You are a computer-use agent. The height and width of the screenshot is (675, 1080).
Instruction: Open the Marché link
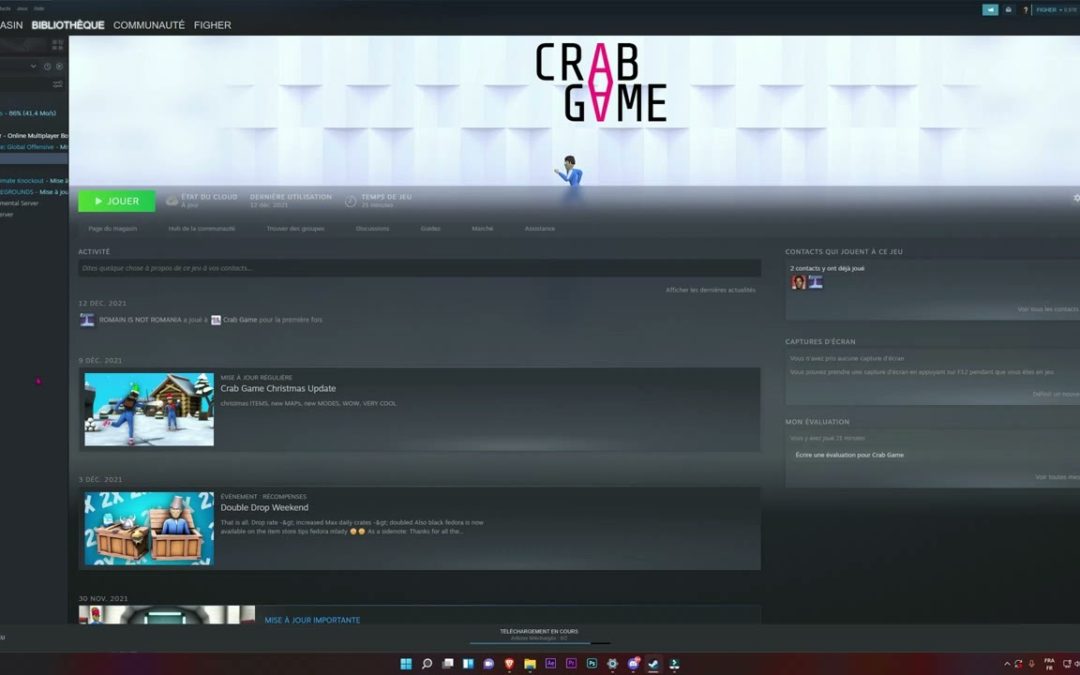pos(482,229)
